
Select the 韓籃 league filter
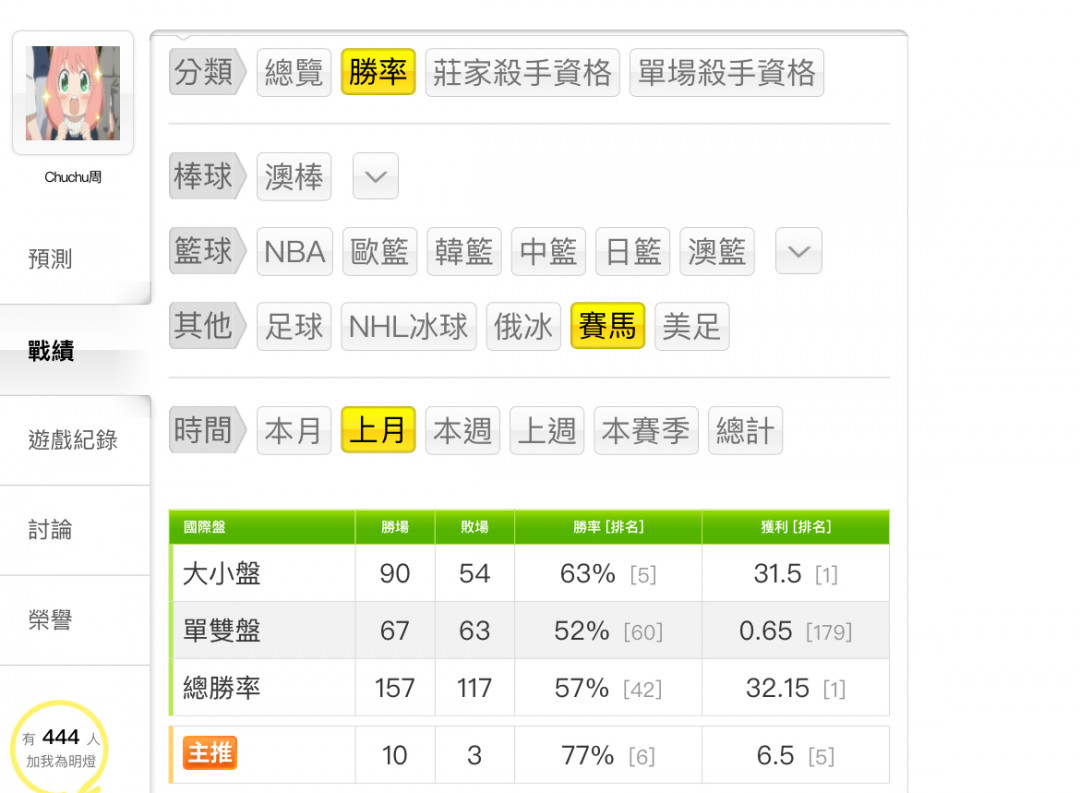(x=464, y=251)
